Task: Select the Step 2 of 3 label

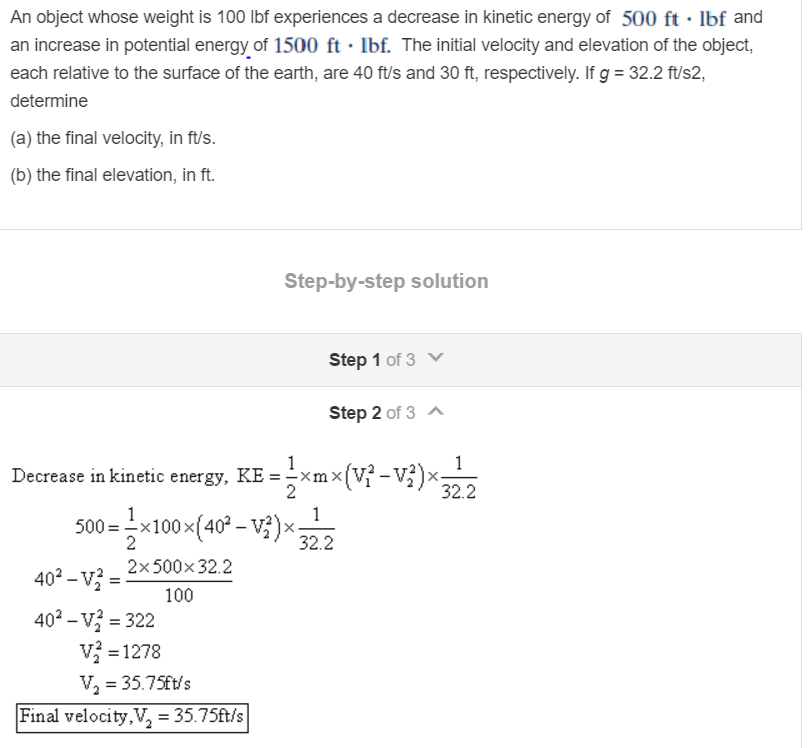Action: pyautogui.click(x=371, y=412)
